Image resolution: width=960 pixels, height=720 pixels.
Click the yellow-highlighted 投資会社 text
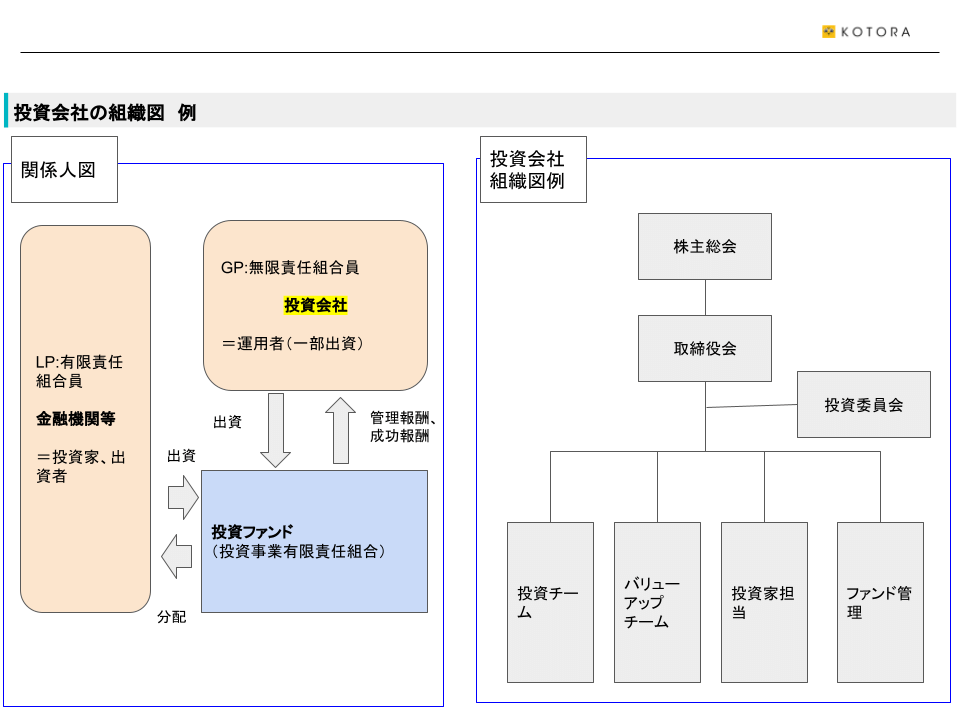tap(315, 305)
